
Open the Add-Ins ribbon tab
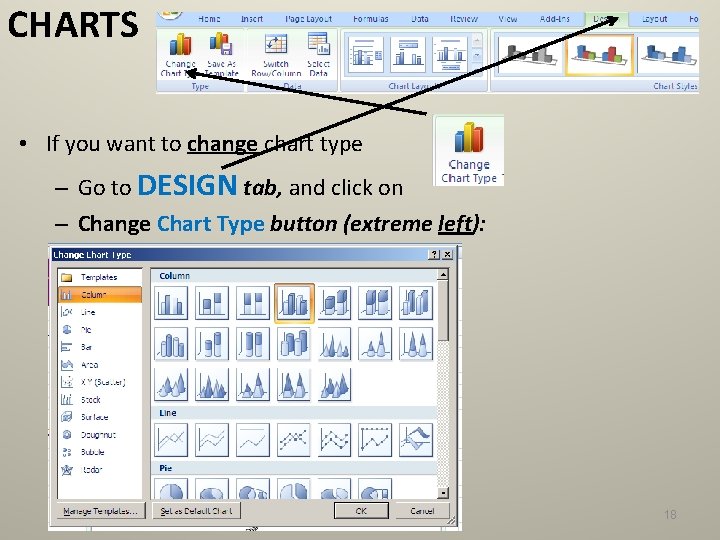[555, 19]
